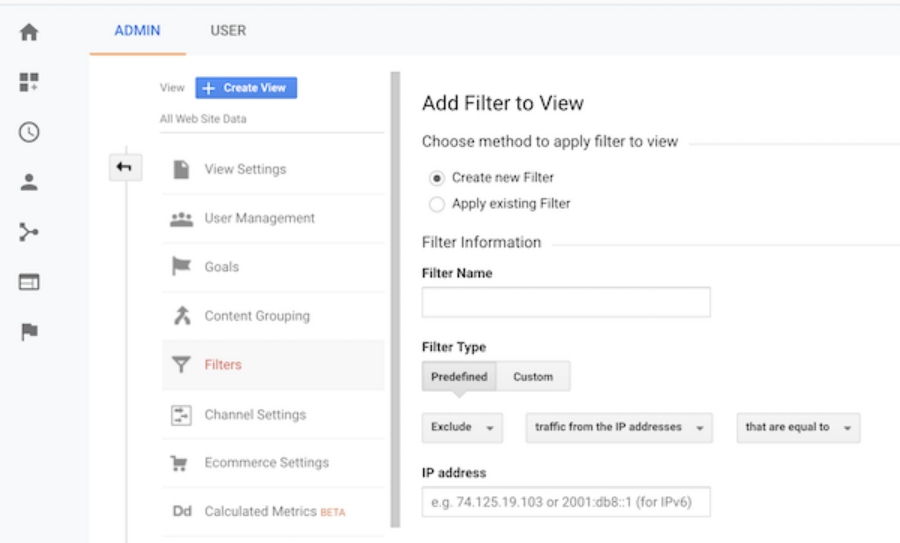Select the ADMIN tab
The height and width of the screenshot is (543, 900).
137,31
